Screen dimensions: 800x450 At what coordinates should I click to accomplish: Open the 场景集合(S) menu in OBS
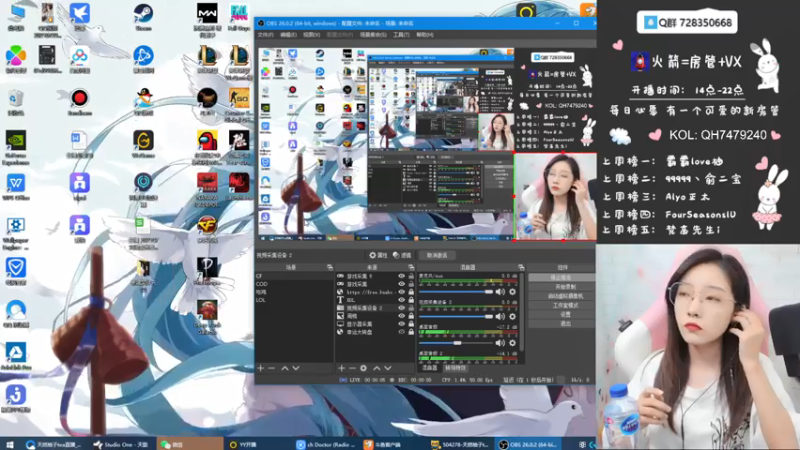click(373, 35)
